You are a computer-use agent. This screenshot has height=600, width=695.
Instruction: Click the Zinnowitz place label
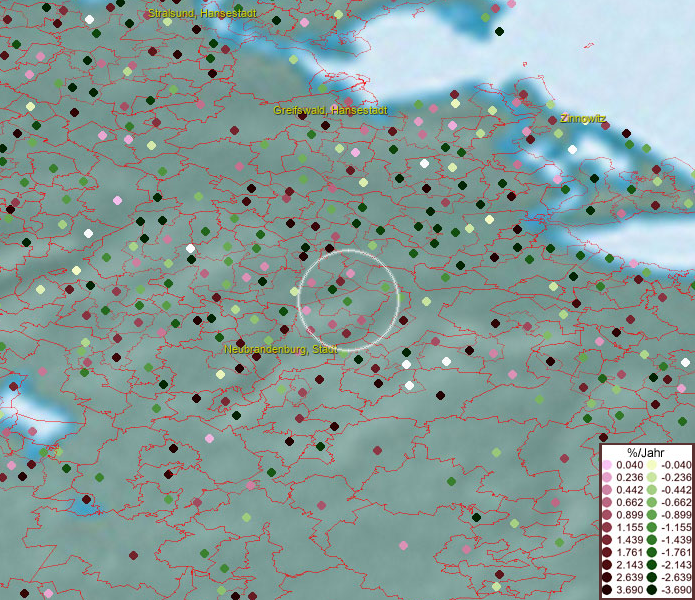tap(583, 117)
